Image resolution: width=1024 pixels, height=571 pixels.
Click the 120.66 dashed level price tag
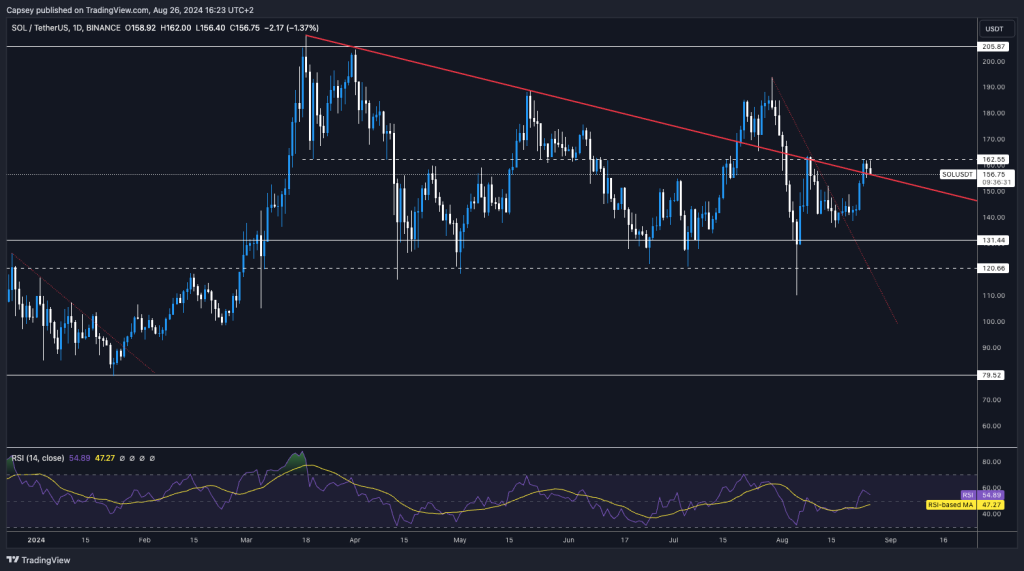click(x=993, y=268)
